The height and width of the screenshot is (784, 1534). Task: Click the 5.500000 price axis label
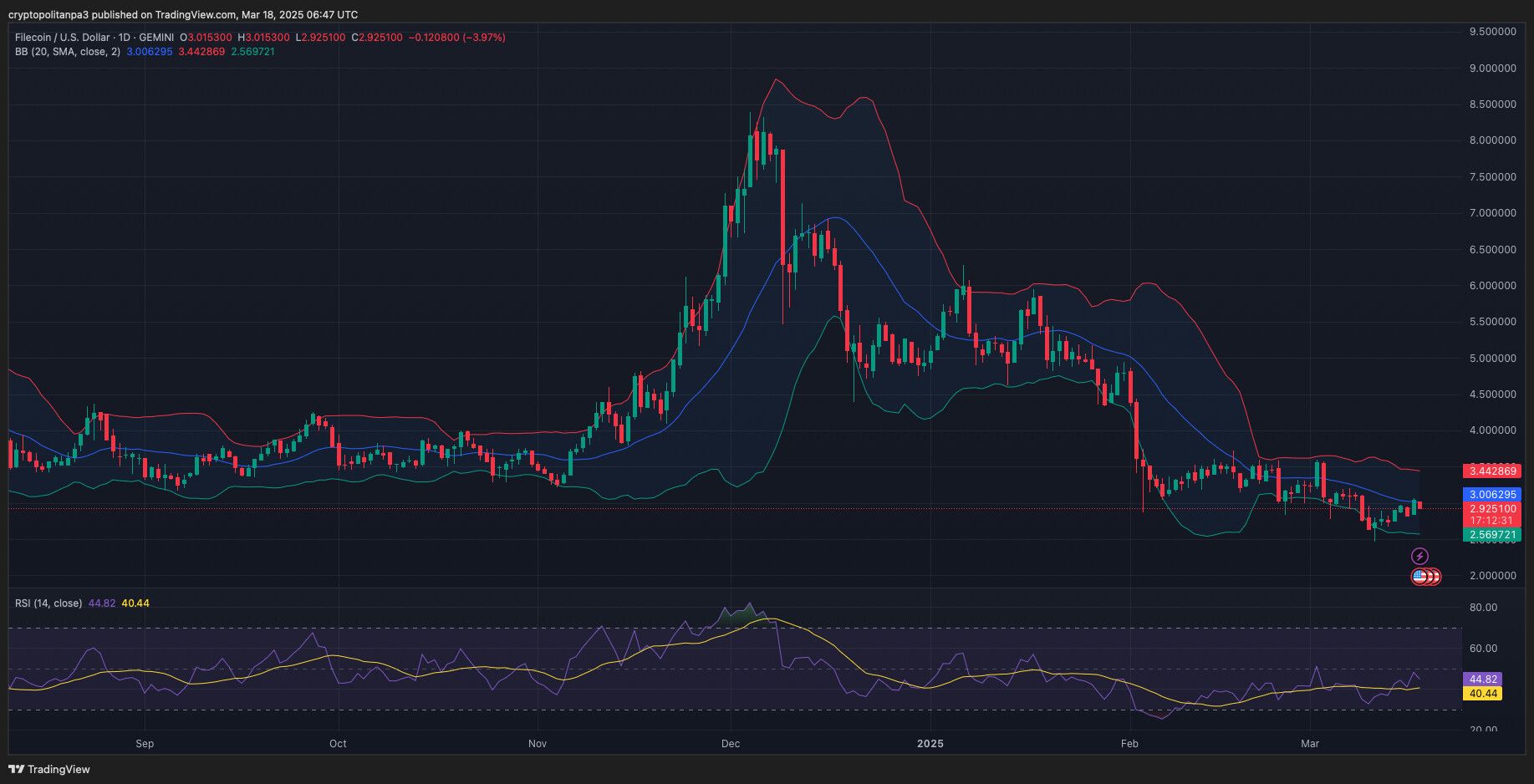point(1493,322)
